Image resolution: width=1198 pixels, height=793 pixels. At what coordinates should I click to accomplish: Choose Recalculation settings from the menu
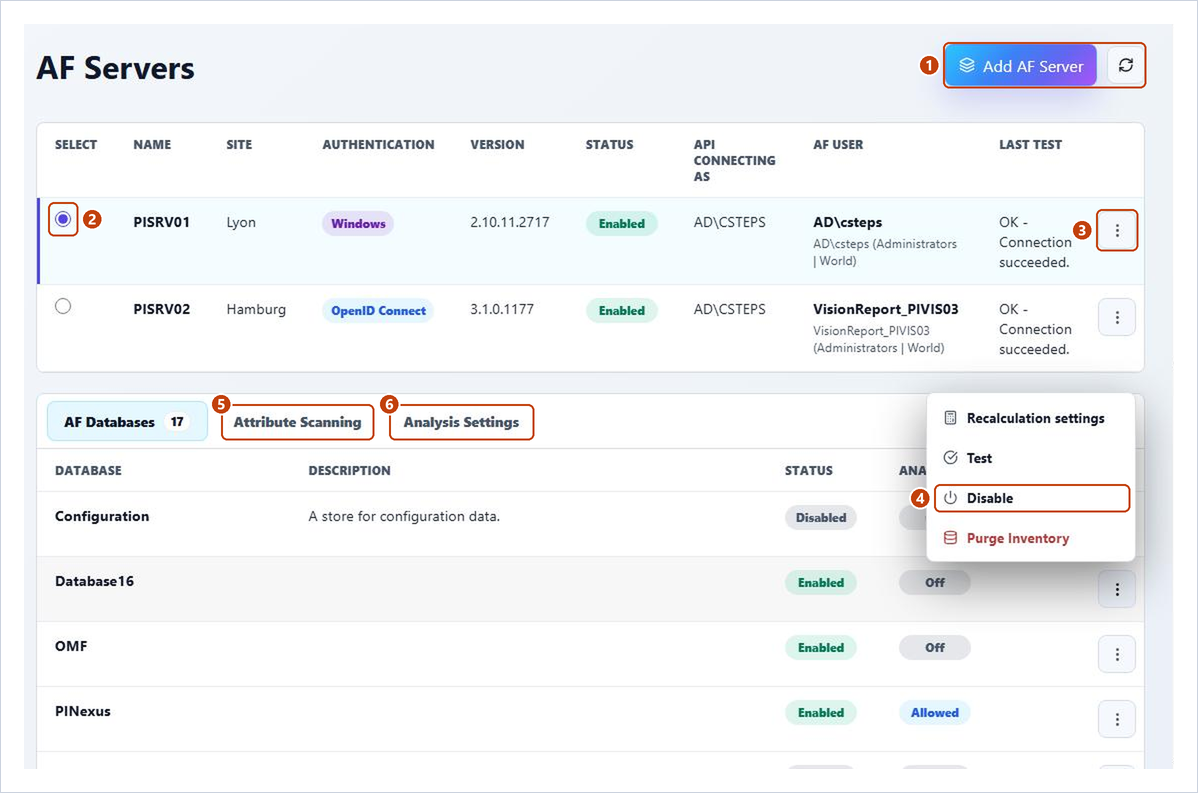(x=1031, y=418)
